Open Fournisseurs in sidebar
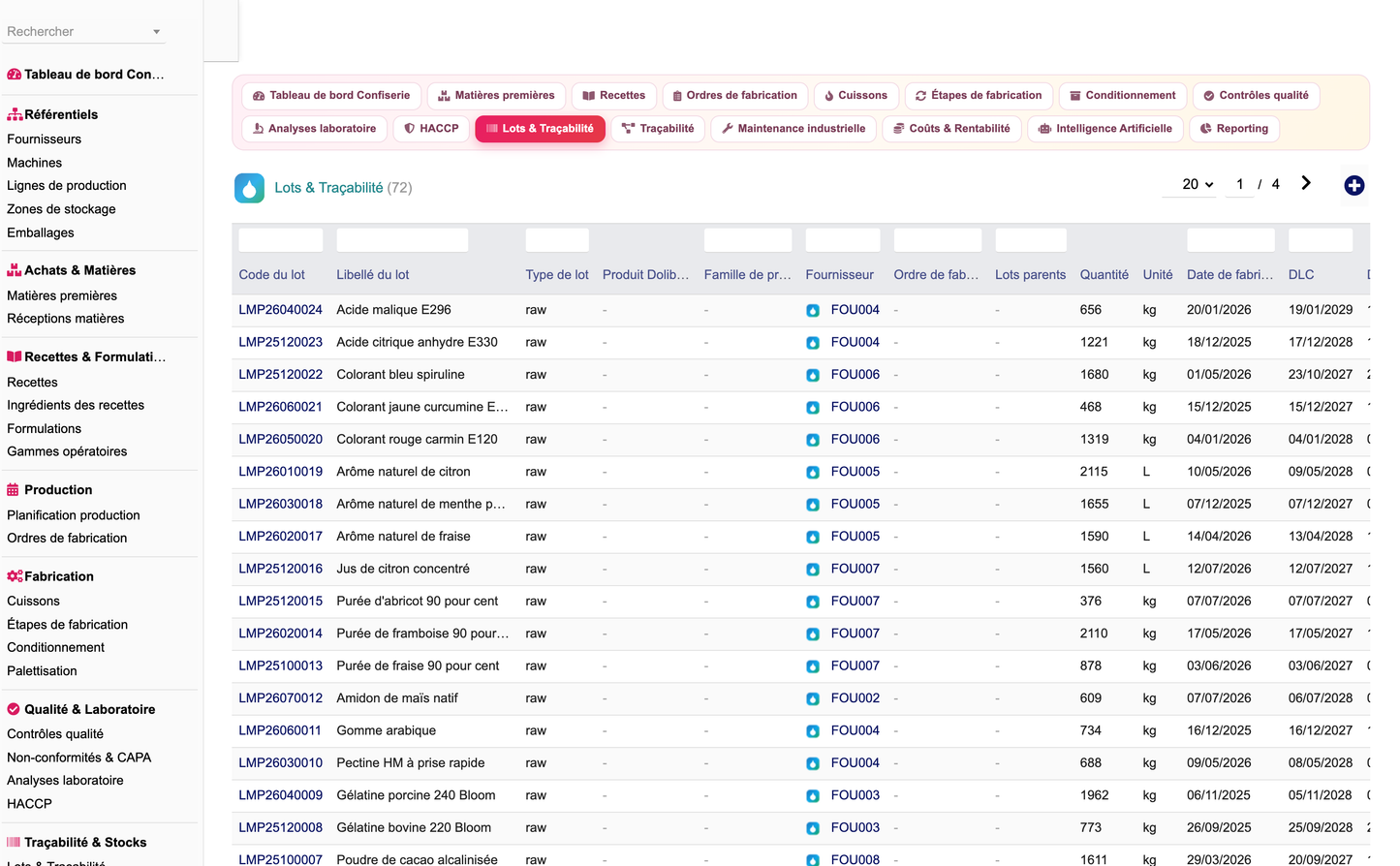This screenshot has width=1400, height=866. pyautogui.click(x=45, y=139)
